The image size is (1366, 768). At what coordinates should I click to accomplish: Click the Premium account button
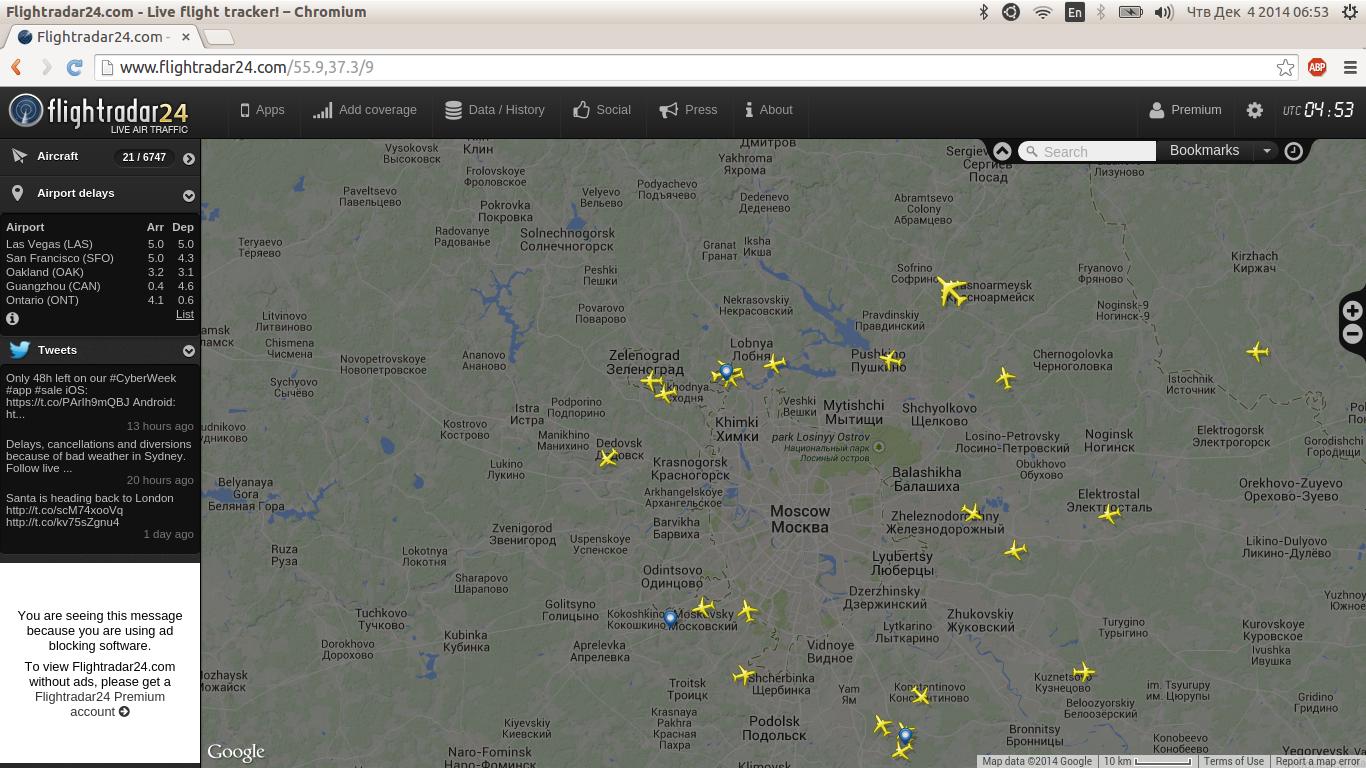(1185, 110)
